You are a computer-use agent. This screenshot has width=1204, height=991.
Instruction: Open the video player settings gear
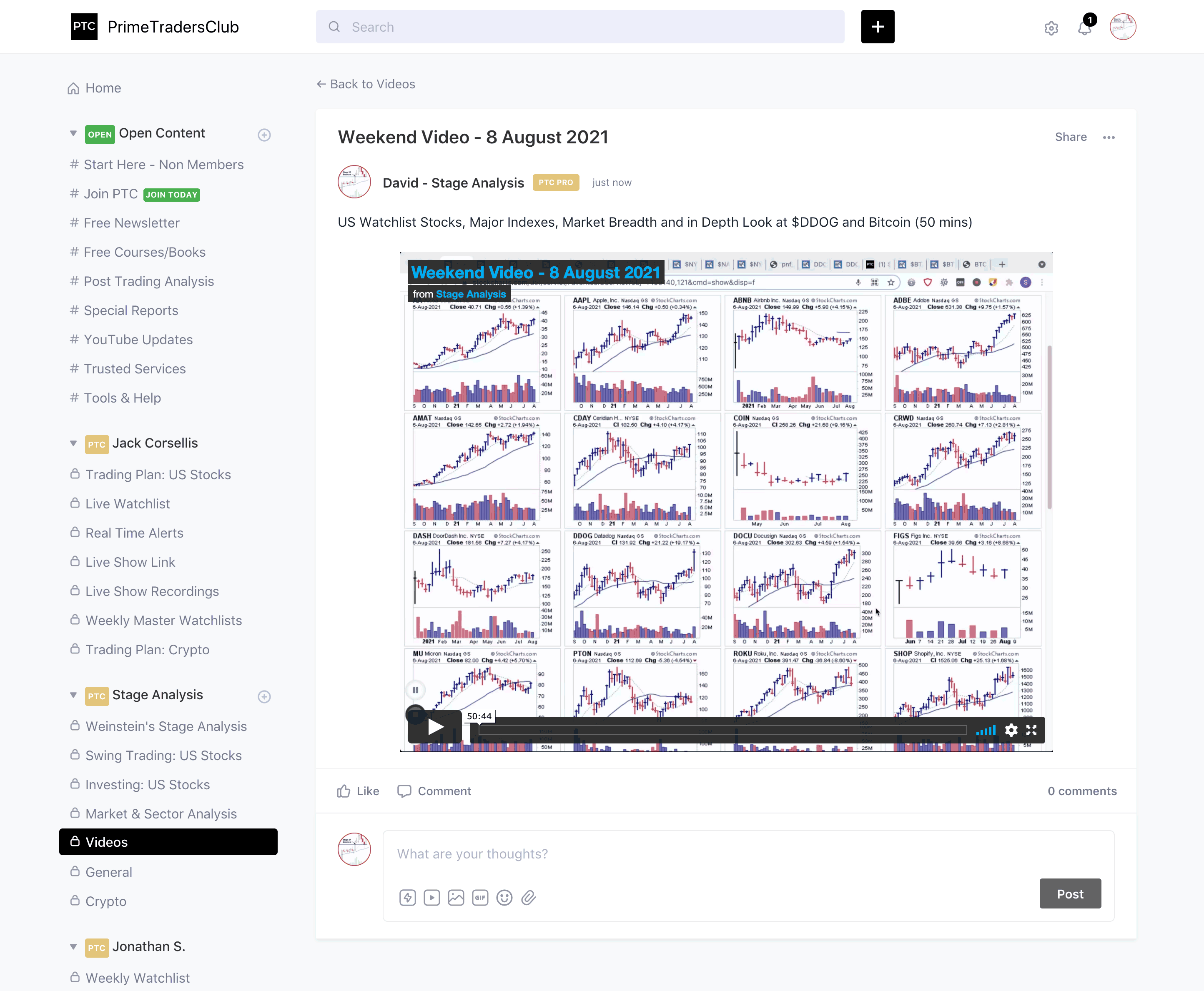point(1011,730)
